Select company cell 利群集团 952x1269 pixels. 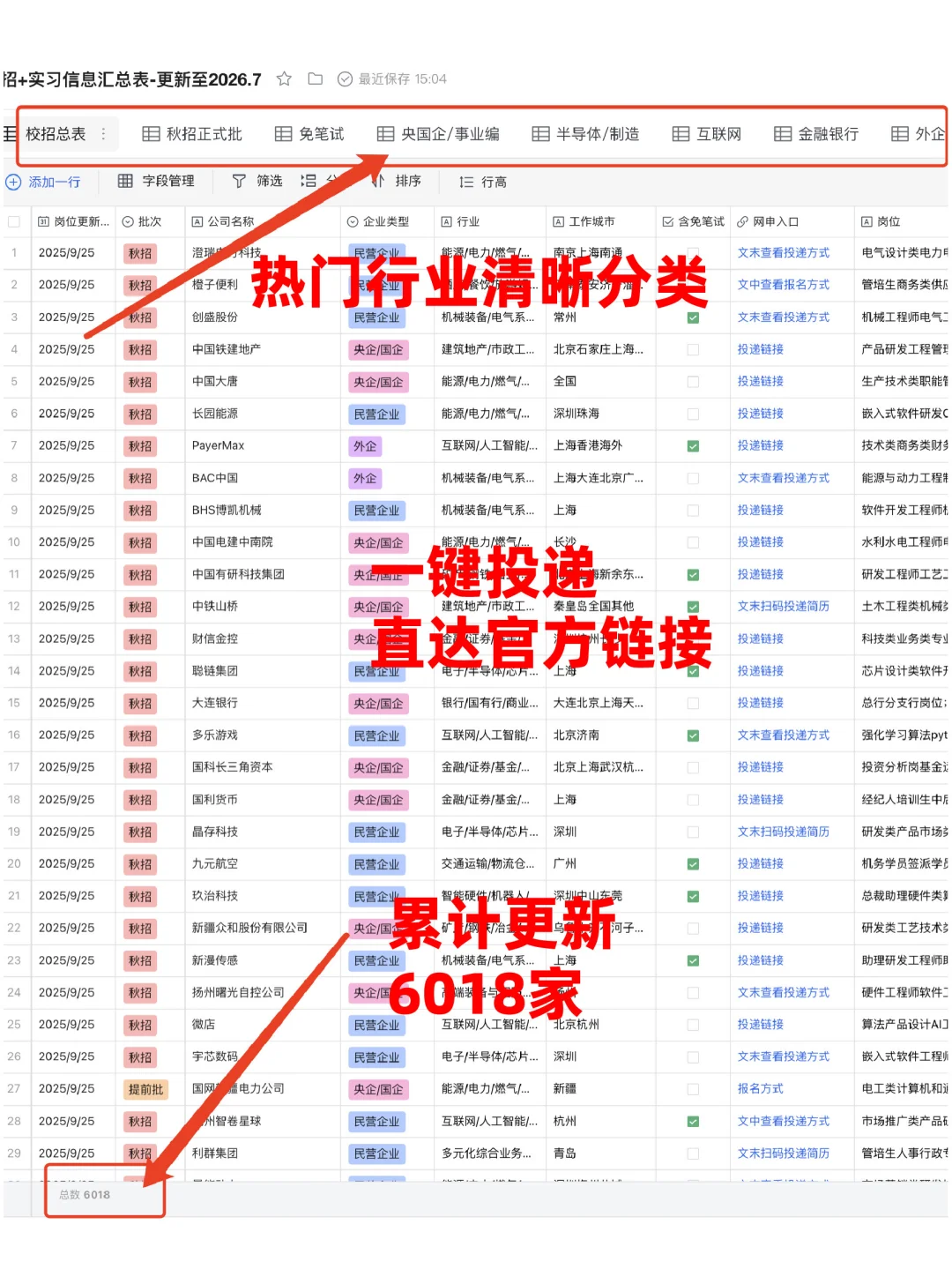[x=263, y=1153]
